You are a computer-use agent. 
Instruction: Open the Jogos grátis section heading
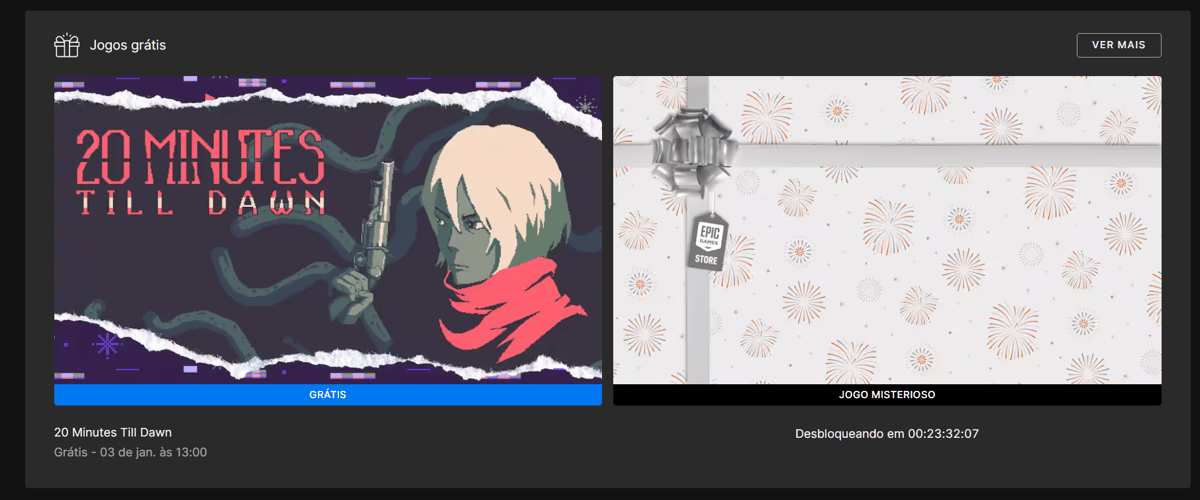pos(128,46)
